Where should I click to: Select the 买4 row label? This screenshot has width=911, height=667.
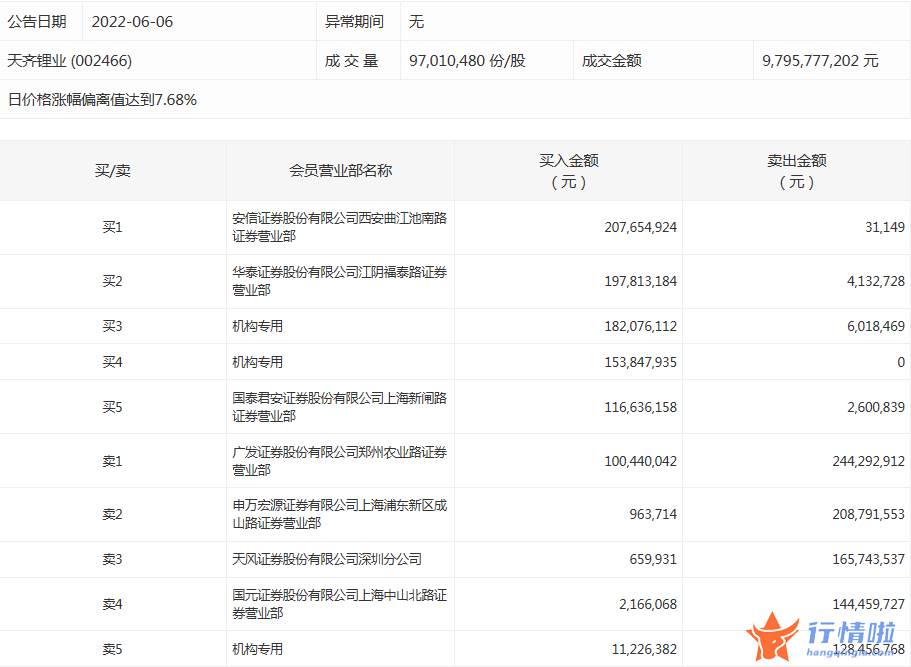[113, 362]
